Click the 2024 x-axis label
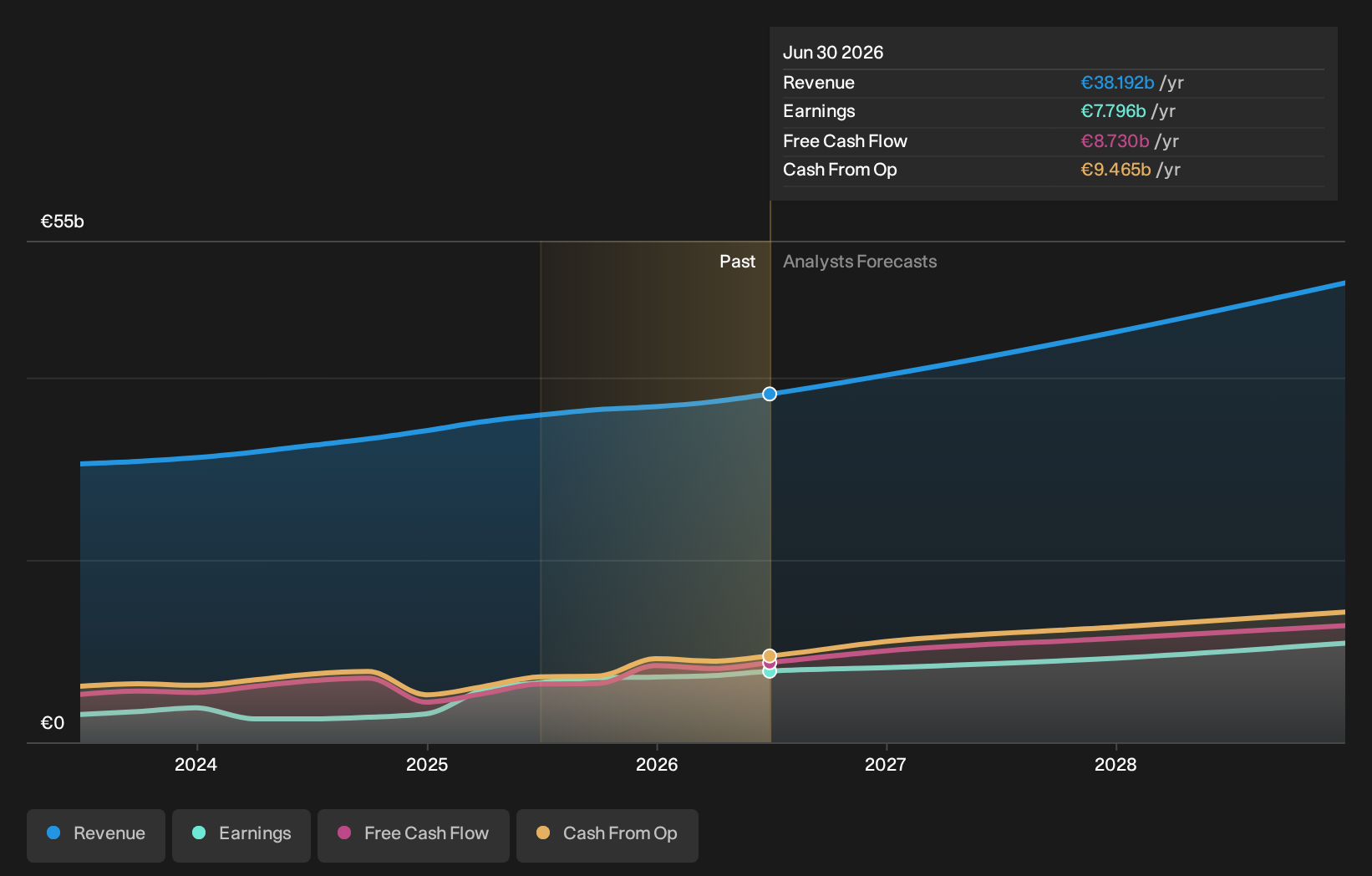The width and height of the screenshot is (1372, 876). (x=196, y=764)
